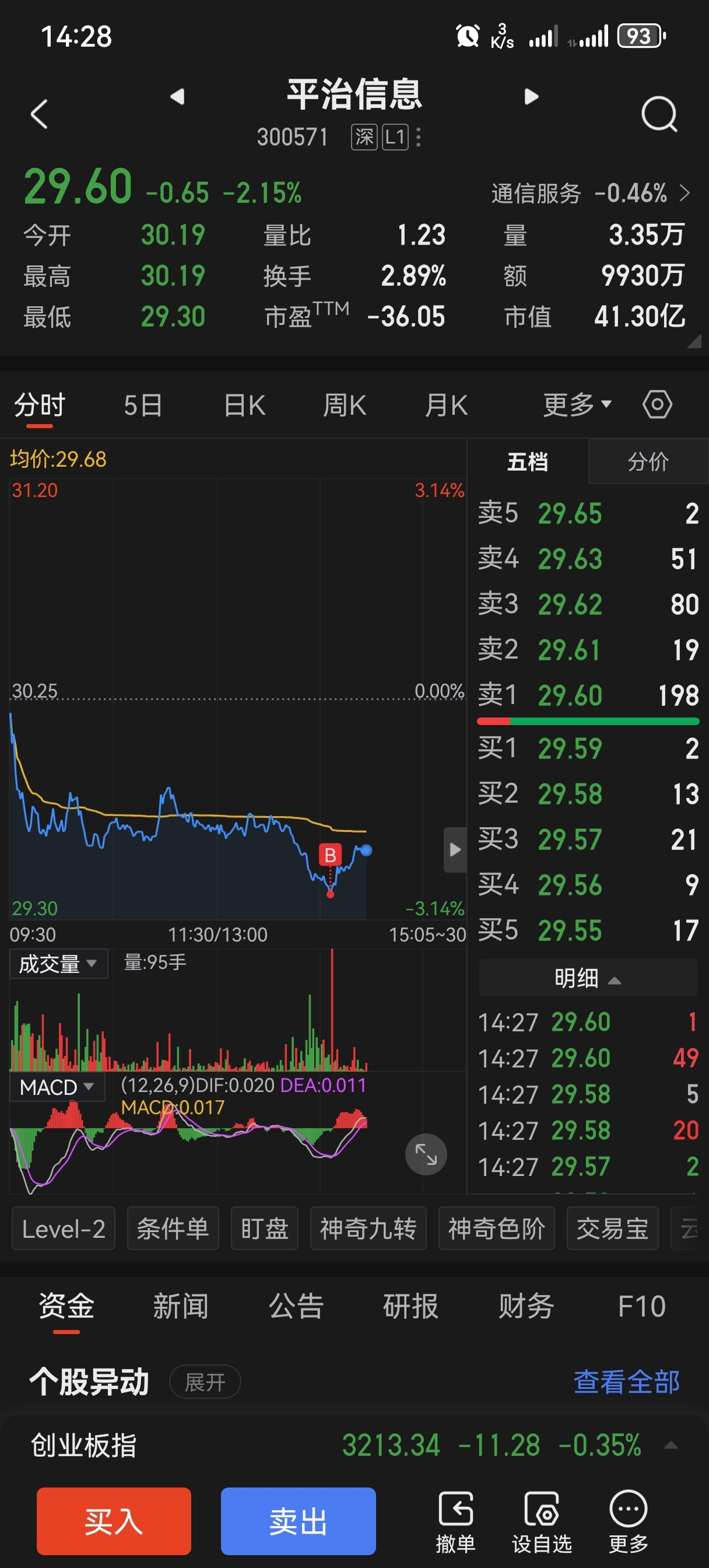Tap the 卖3 29.62 order row
The width and height of the screenshot is (709, 1568).
point(588,604)
